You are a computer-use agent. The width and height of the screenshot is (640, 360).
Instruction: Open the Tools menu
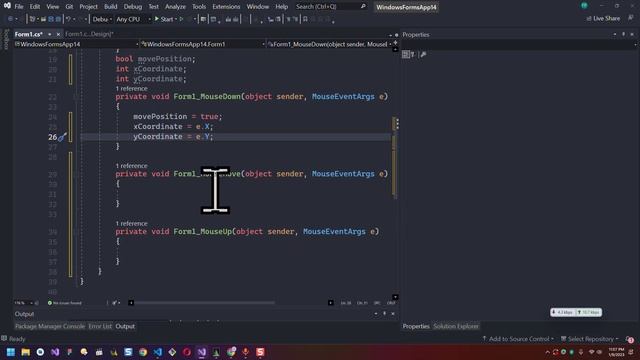tap(199, 7)
